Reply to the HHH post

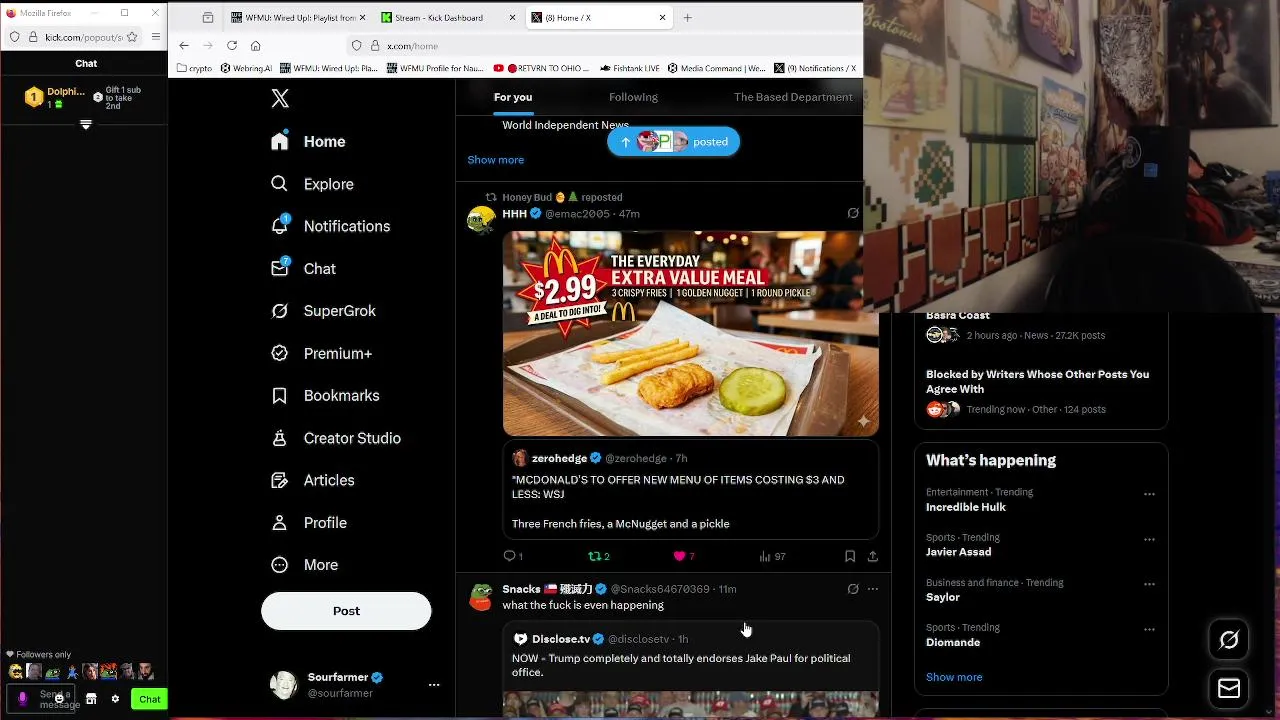(x=513, y=556)
